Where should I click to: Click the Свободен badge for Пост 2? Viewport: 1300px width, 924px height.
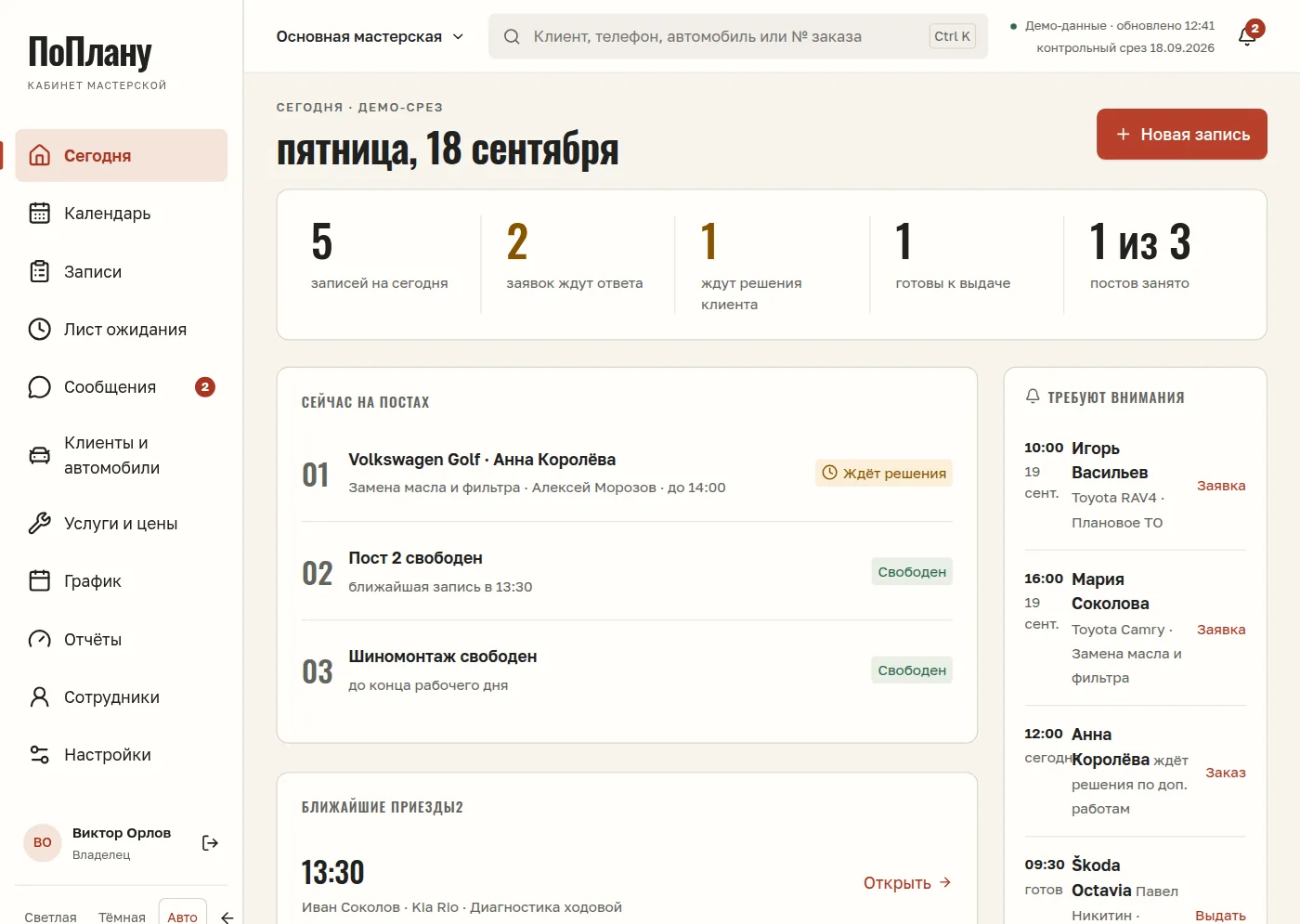912,572
